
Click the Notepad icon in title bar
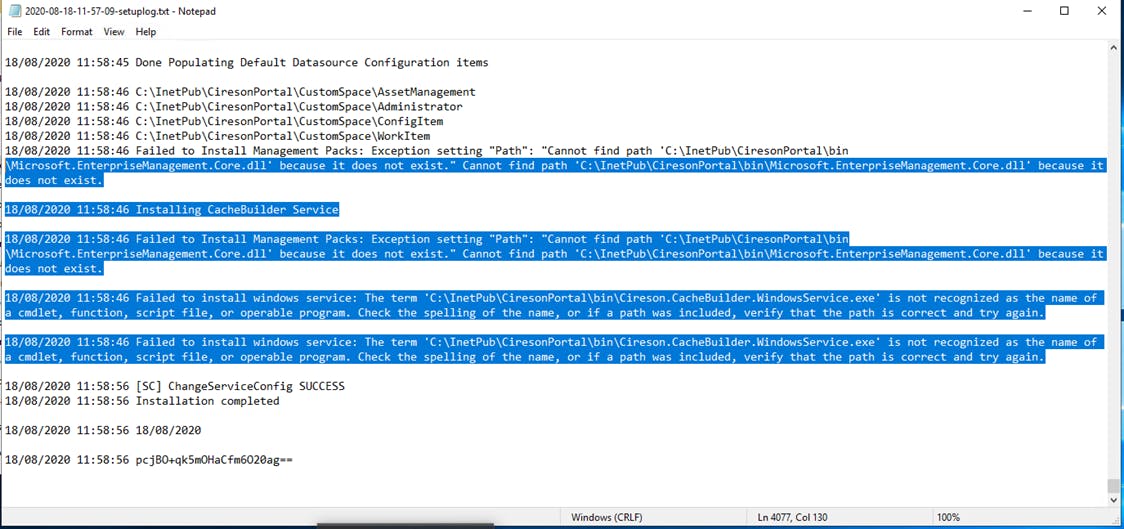point(14,11)
